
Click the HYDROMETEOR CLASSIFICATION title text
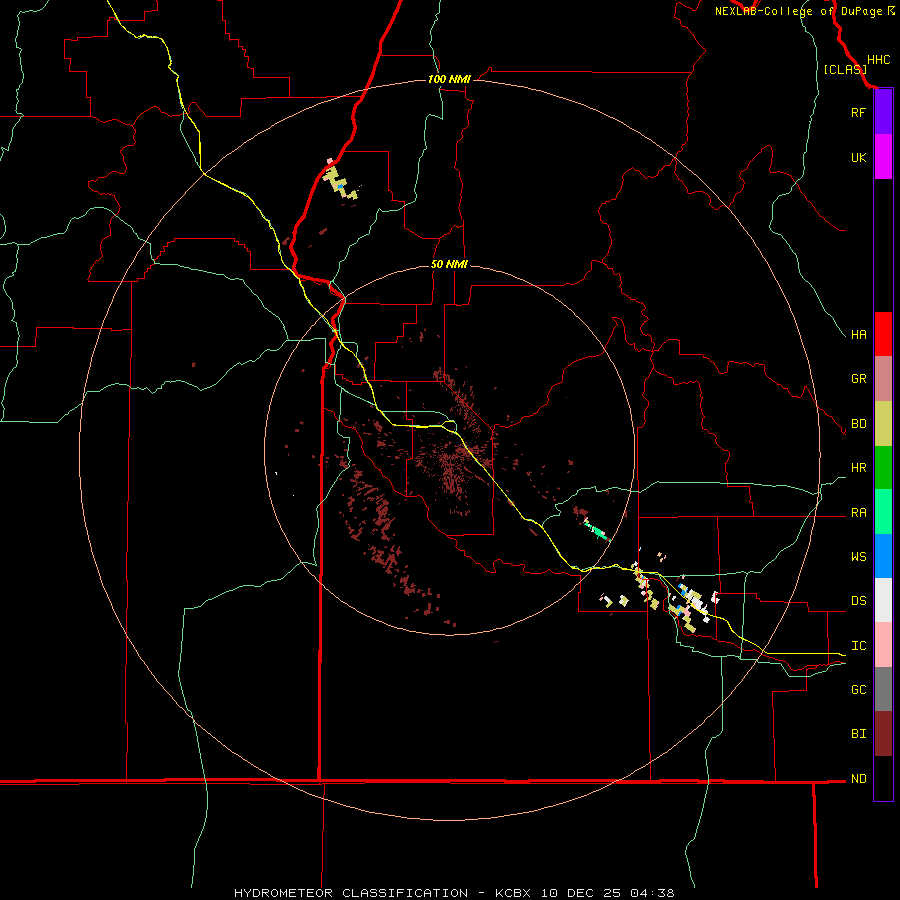coord(351,893)
